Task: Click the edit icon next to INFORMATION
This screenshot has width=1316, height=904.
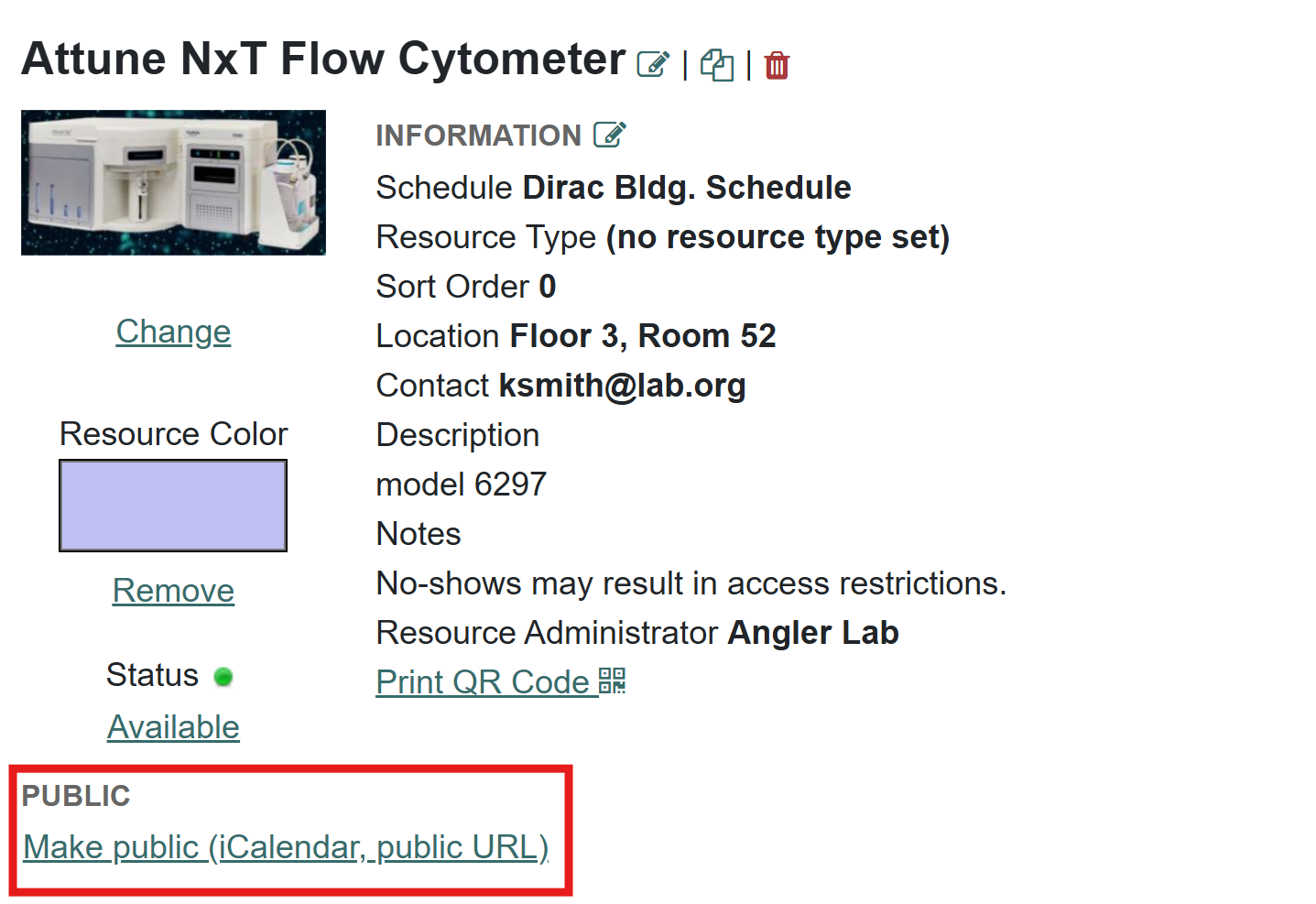Action: pos(610,135)
